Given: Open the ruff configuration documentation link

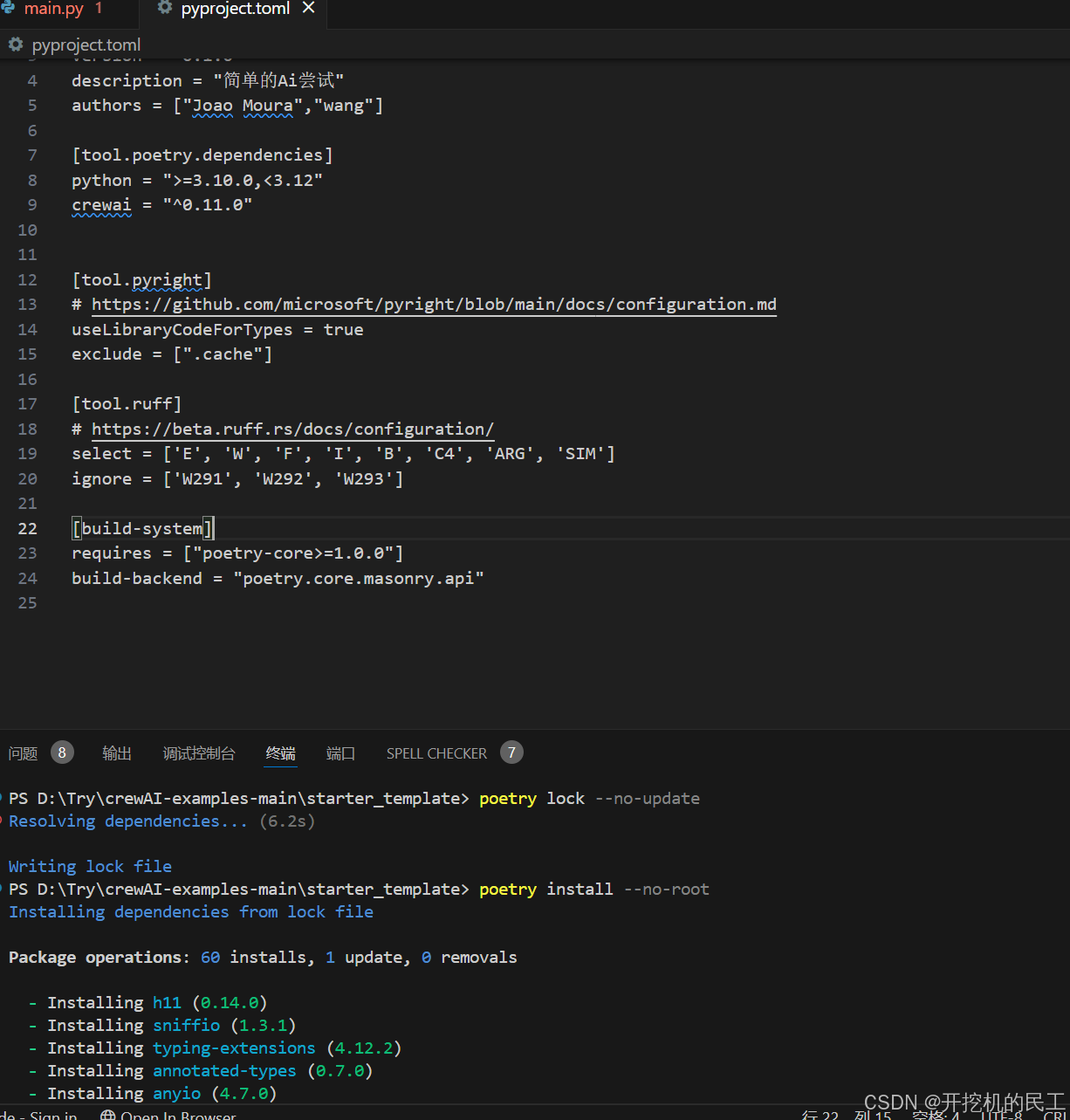Looking at the screenshot, I should (x=293, y=429).
